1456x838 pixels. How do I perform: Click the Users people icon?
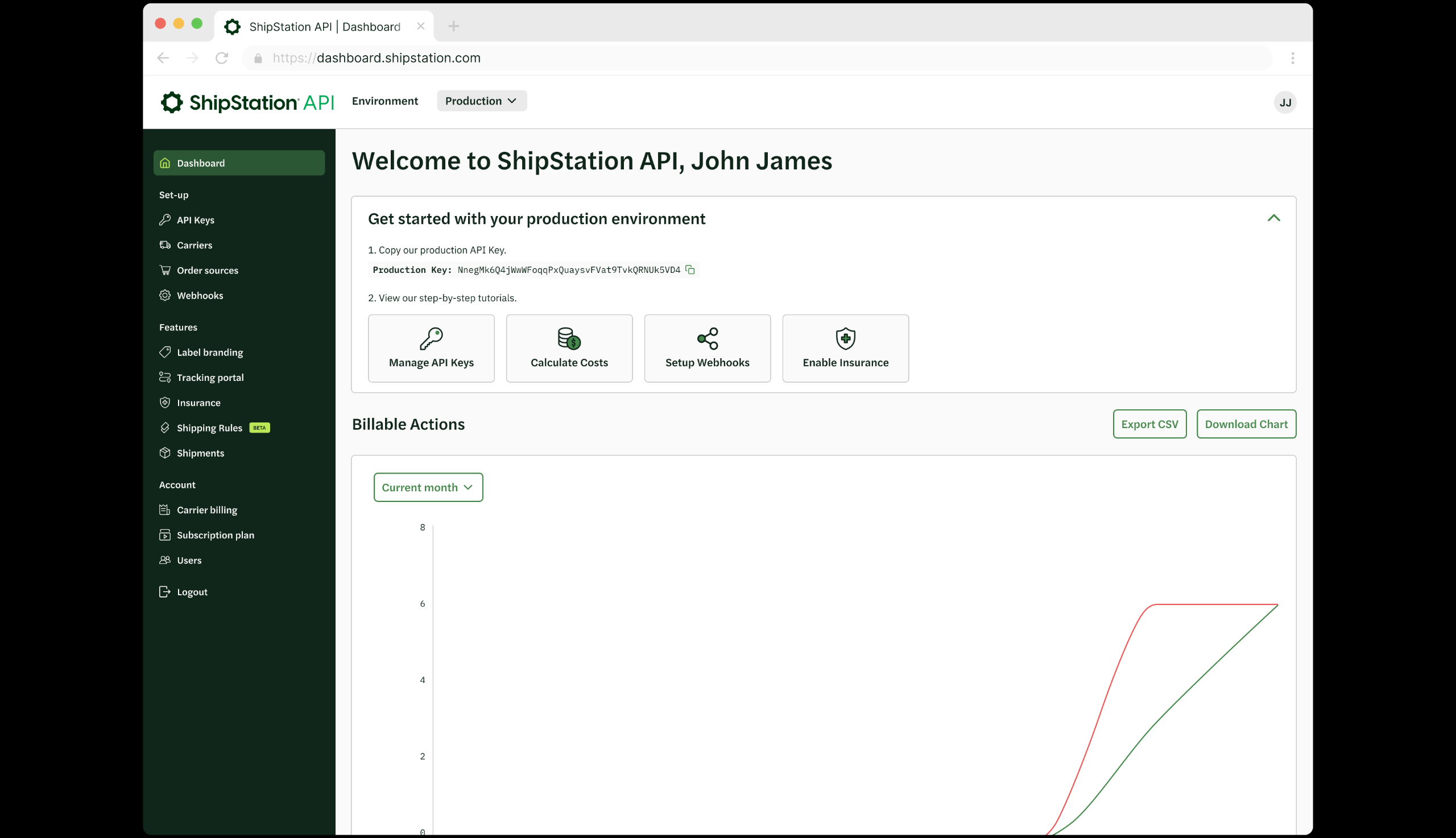click(166, 560)
